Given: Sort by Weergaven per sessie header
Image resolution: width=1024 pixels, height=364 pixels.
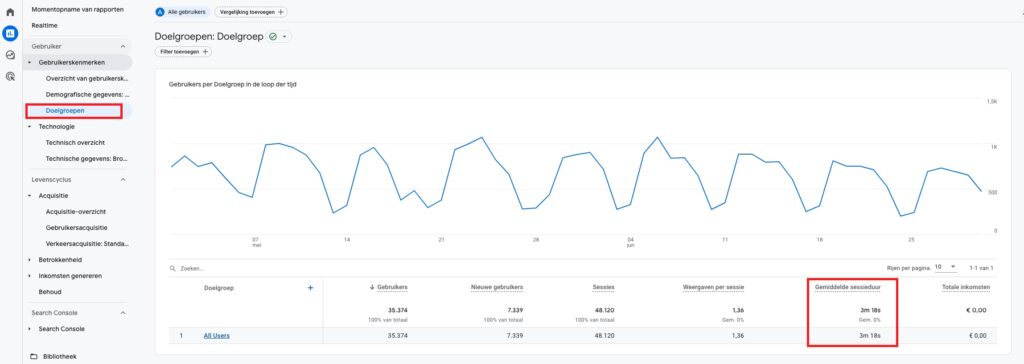Looking at the screenshot, I should click(713, 288).
